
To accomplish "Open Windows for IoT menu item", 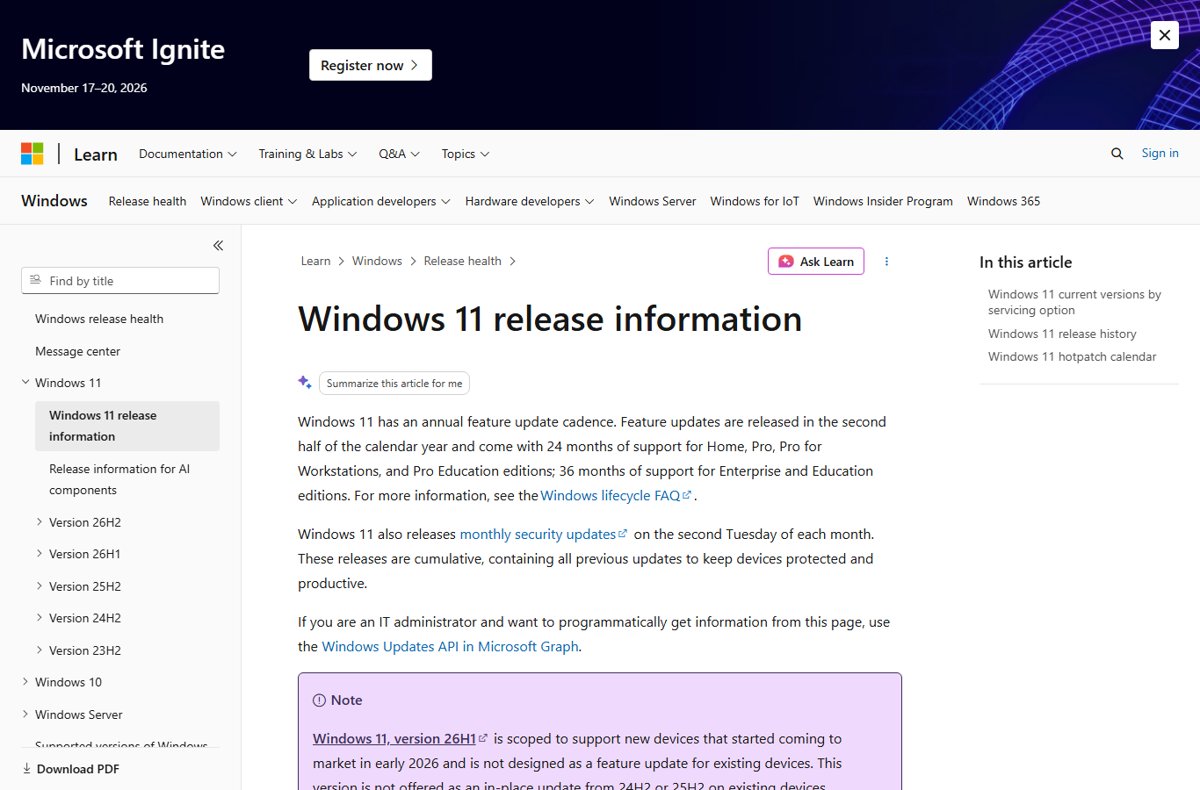I will [755, 201].
